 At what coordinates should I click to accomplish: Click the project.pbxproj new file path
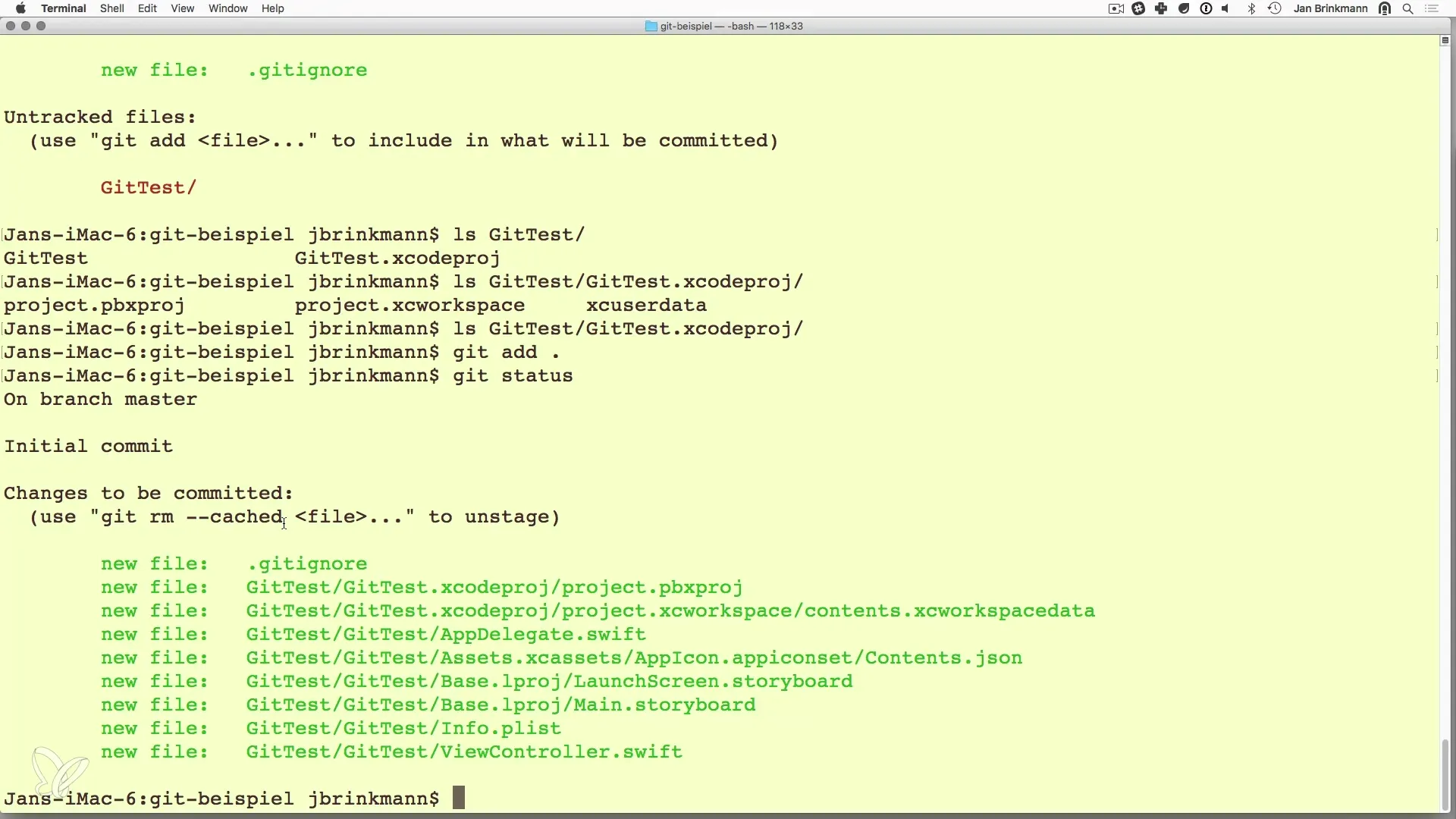click(494, 587)
